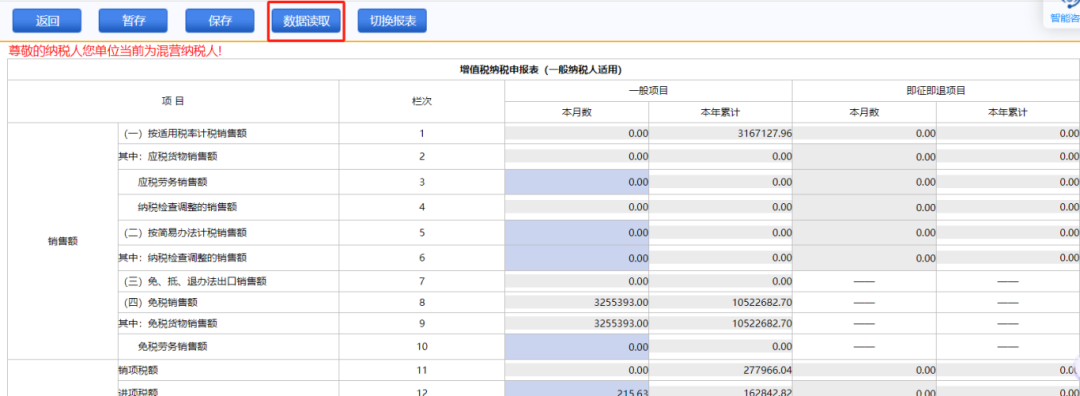
Task: Click the 一般项目 column header
Action: click(648, 90)
